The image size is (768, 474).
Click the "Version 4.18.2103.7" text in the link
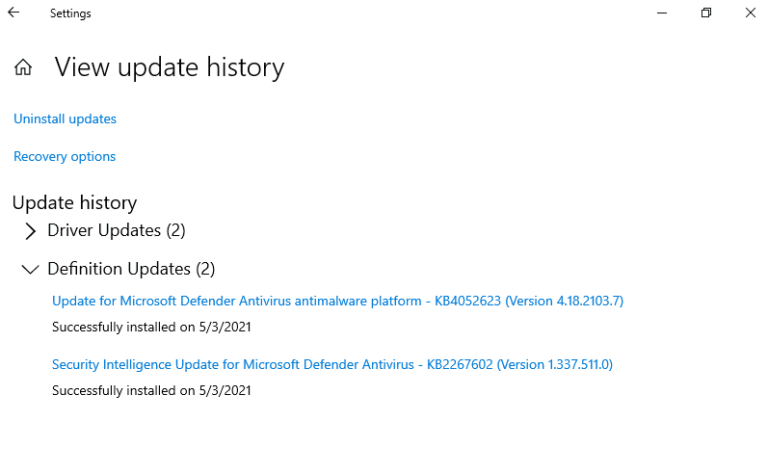pyautogui.click(x=564, y=301)
